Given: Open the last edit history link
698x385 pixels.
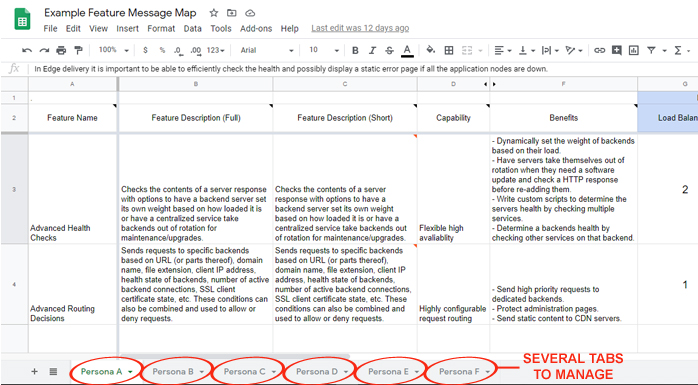Looking at the screenshot, I should pyautogui.click(x=360, y=28).
